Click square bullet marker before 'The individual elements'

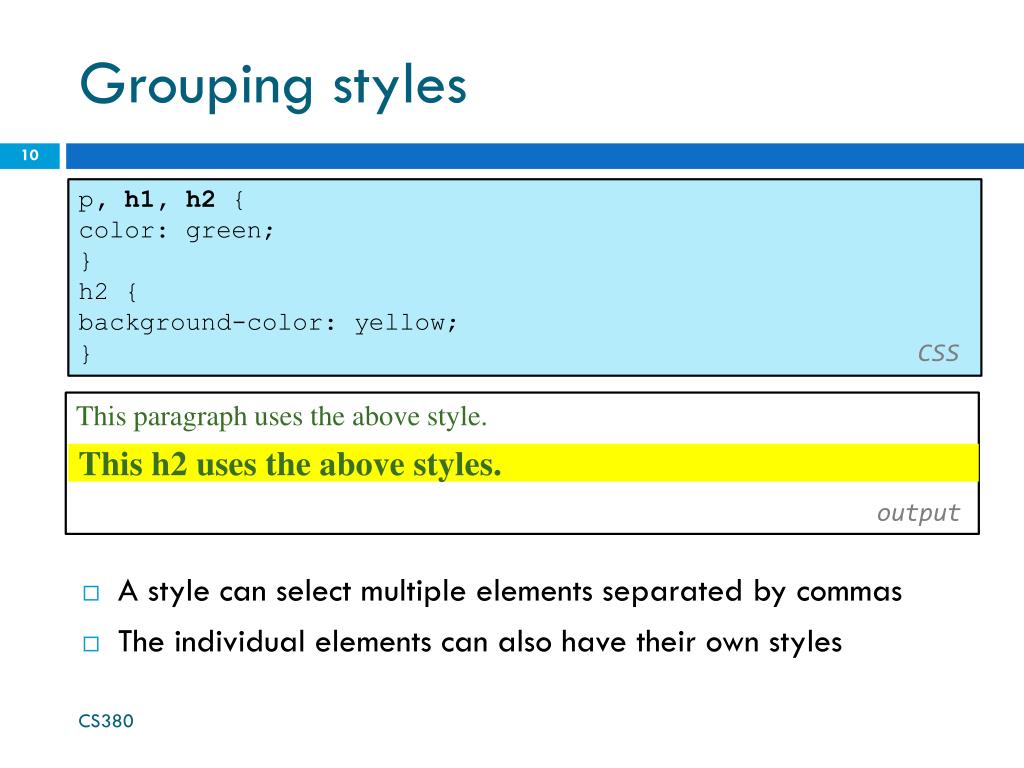[x=91, y=644]
